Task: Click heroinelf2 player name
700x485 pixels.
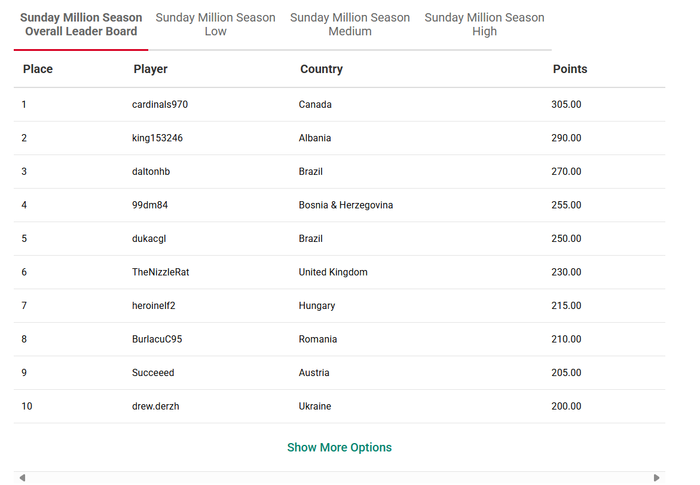Action: (154, 306)
